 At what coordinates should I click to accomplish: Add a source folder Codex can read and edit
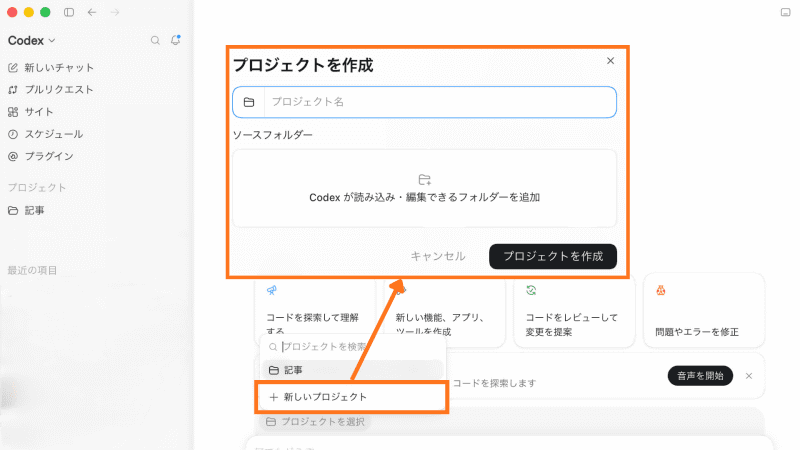click(x=424, y=189)
